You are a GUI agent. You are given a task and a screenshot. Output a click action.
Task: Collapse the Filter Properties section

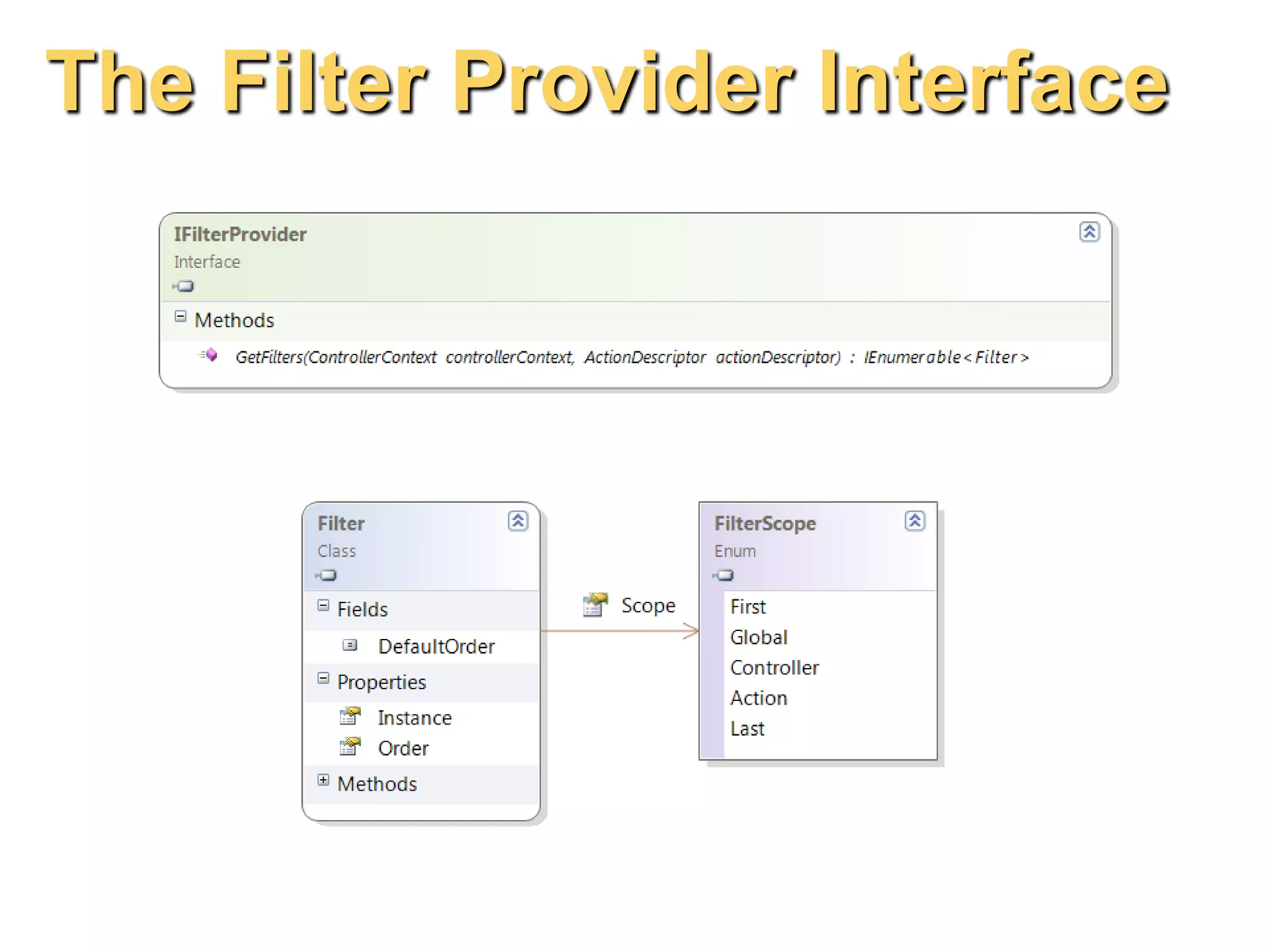tap(323, 679)
